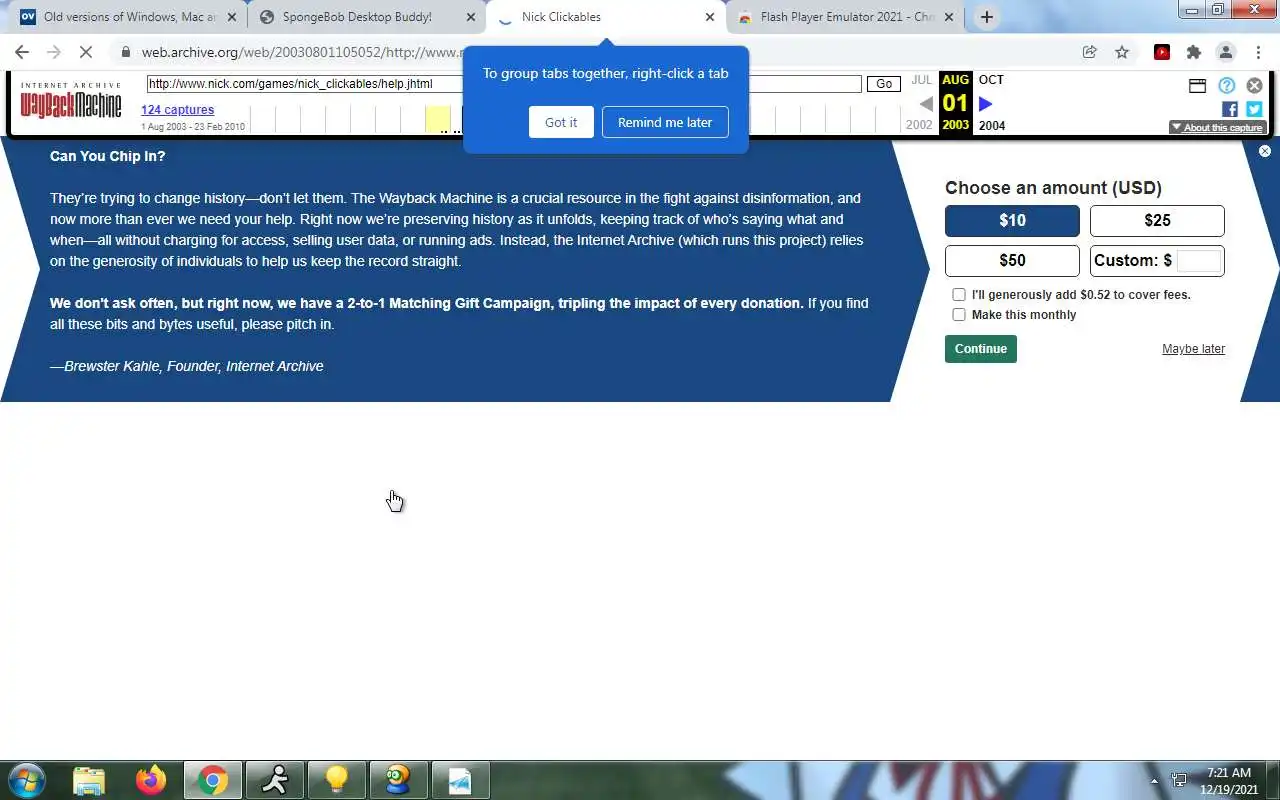Open the green character taskbar app
Image resolution: width=1280 pixels, height=800 pixels.
tap(398, 780)
